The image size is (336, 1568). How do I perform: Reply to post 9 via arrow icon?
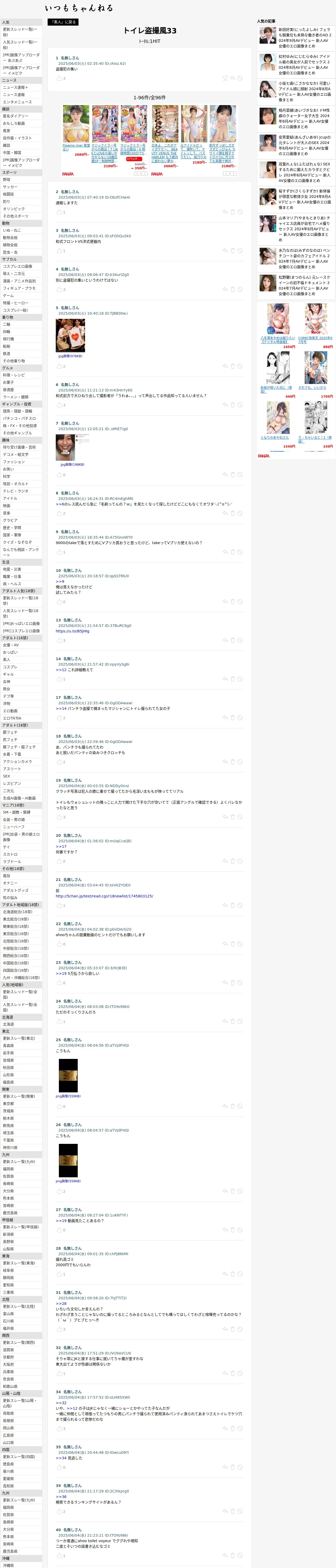(225, 552)
